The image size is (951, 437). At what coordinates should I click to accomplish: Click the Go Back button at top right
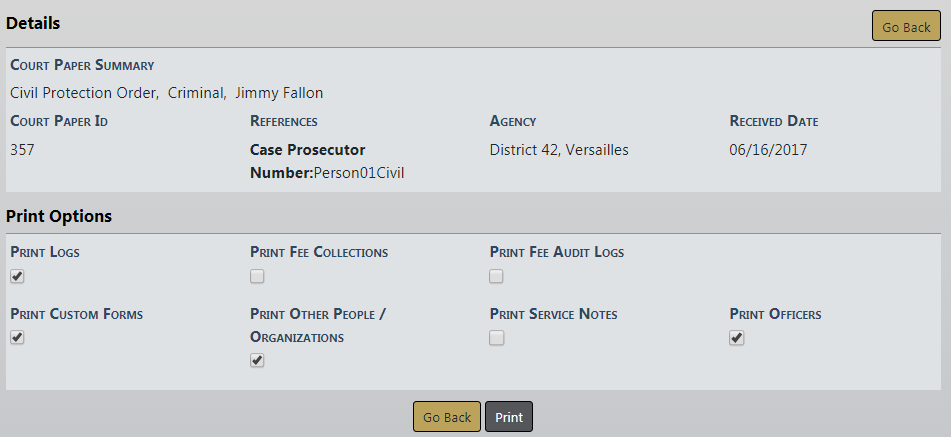tap(906, 27)
